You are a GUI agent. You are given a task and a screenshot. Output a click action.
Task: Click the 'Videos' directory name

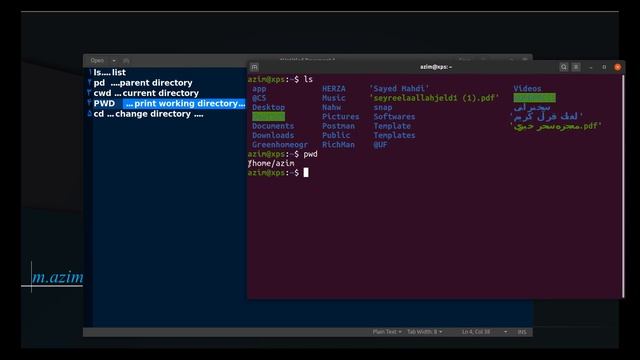point(527,89)
